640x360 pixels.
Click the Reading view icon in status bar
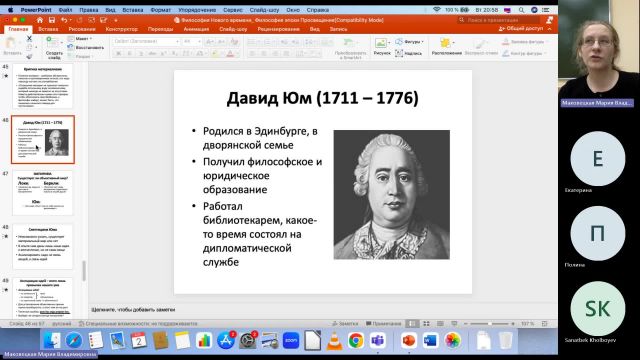440,323
